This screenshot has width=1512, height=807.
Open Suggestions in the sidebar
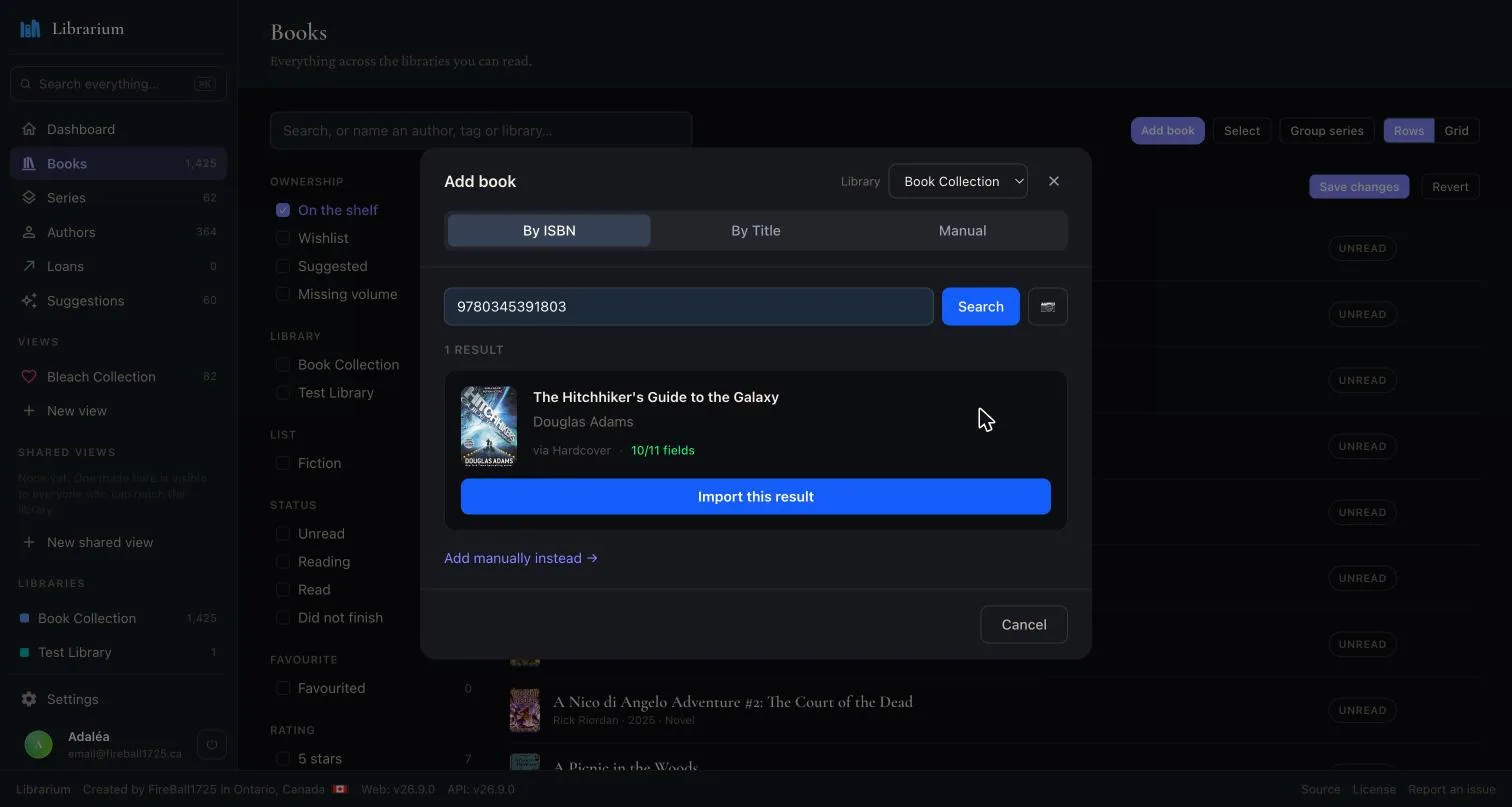118,300
